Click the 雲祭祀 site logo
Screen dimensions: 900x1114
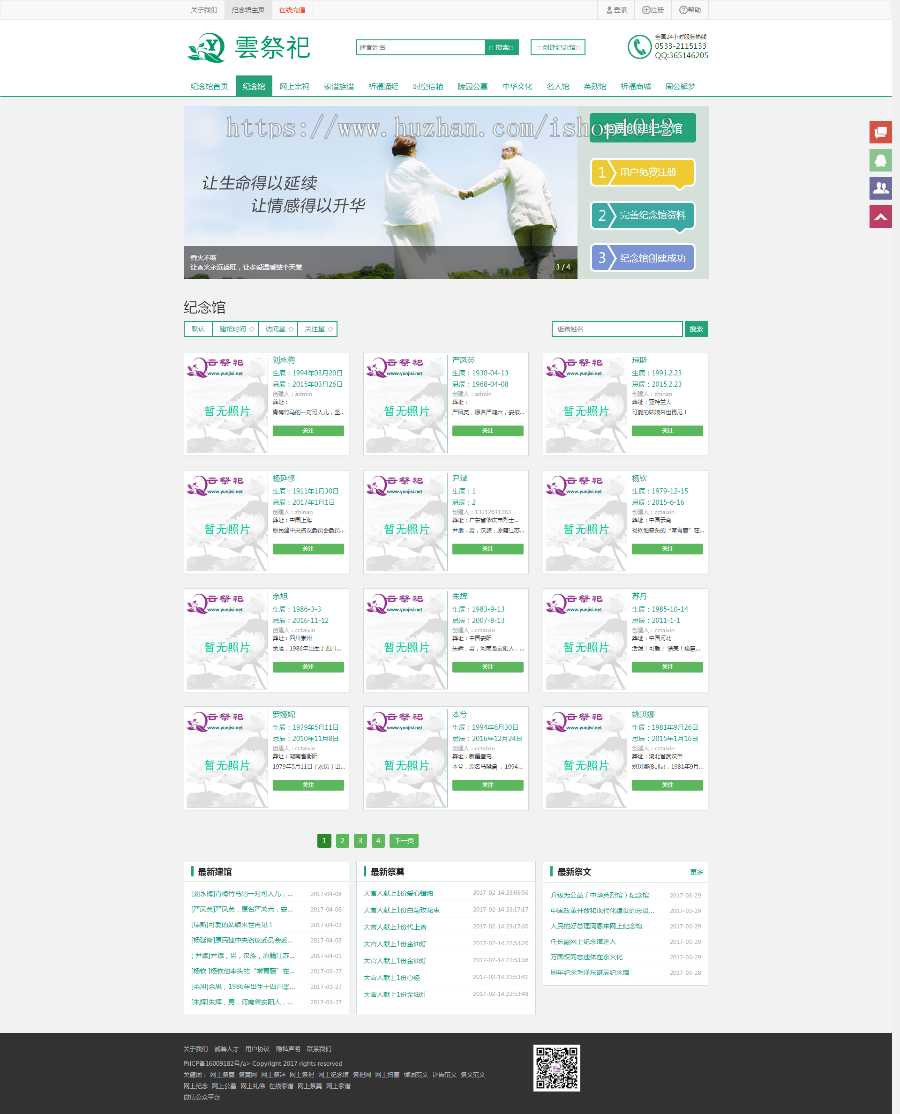tap(250, 47)
